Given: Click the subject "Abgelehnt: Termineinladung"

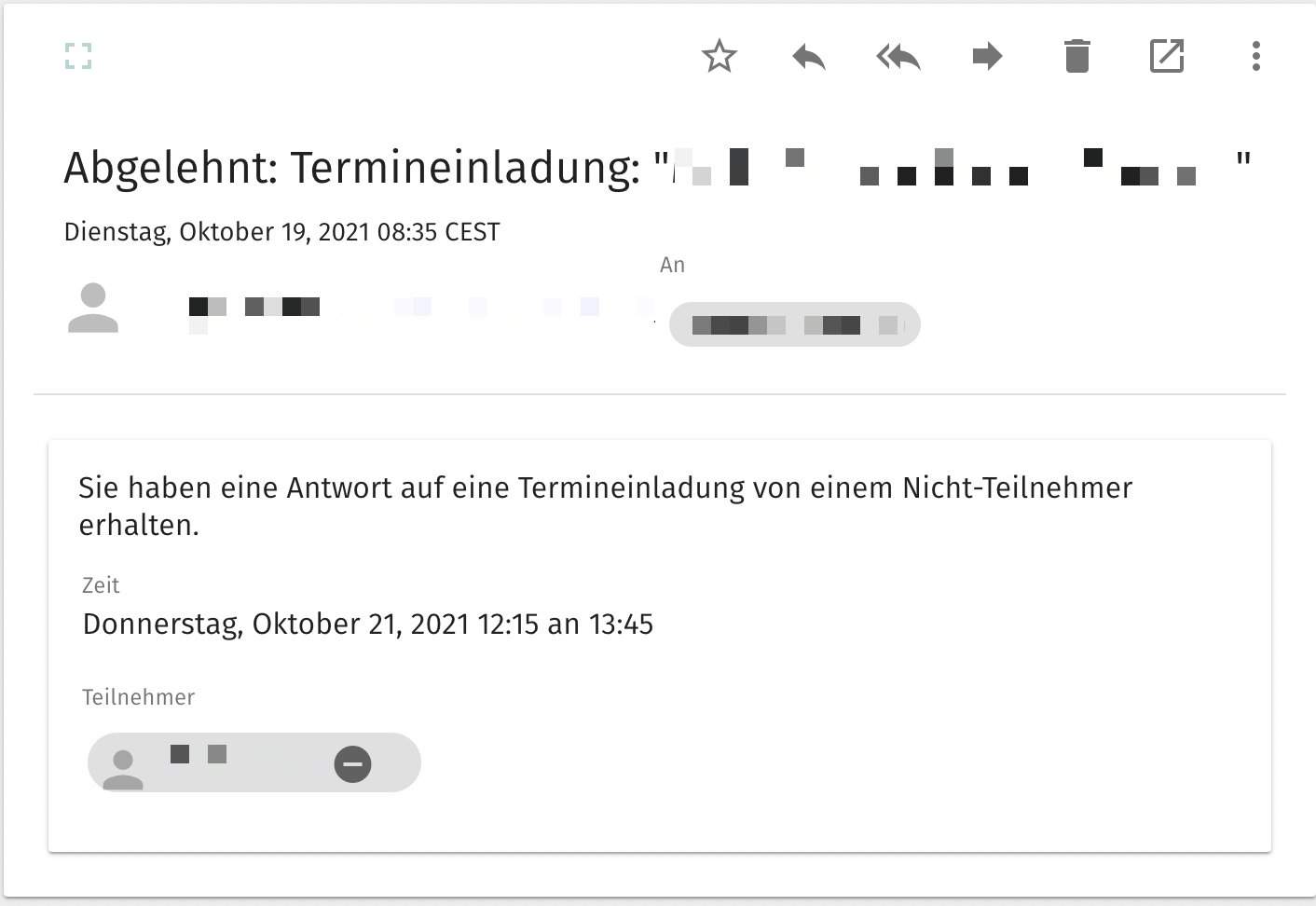Looking at the screenshot, I should (x=352, y=169).
